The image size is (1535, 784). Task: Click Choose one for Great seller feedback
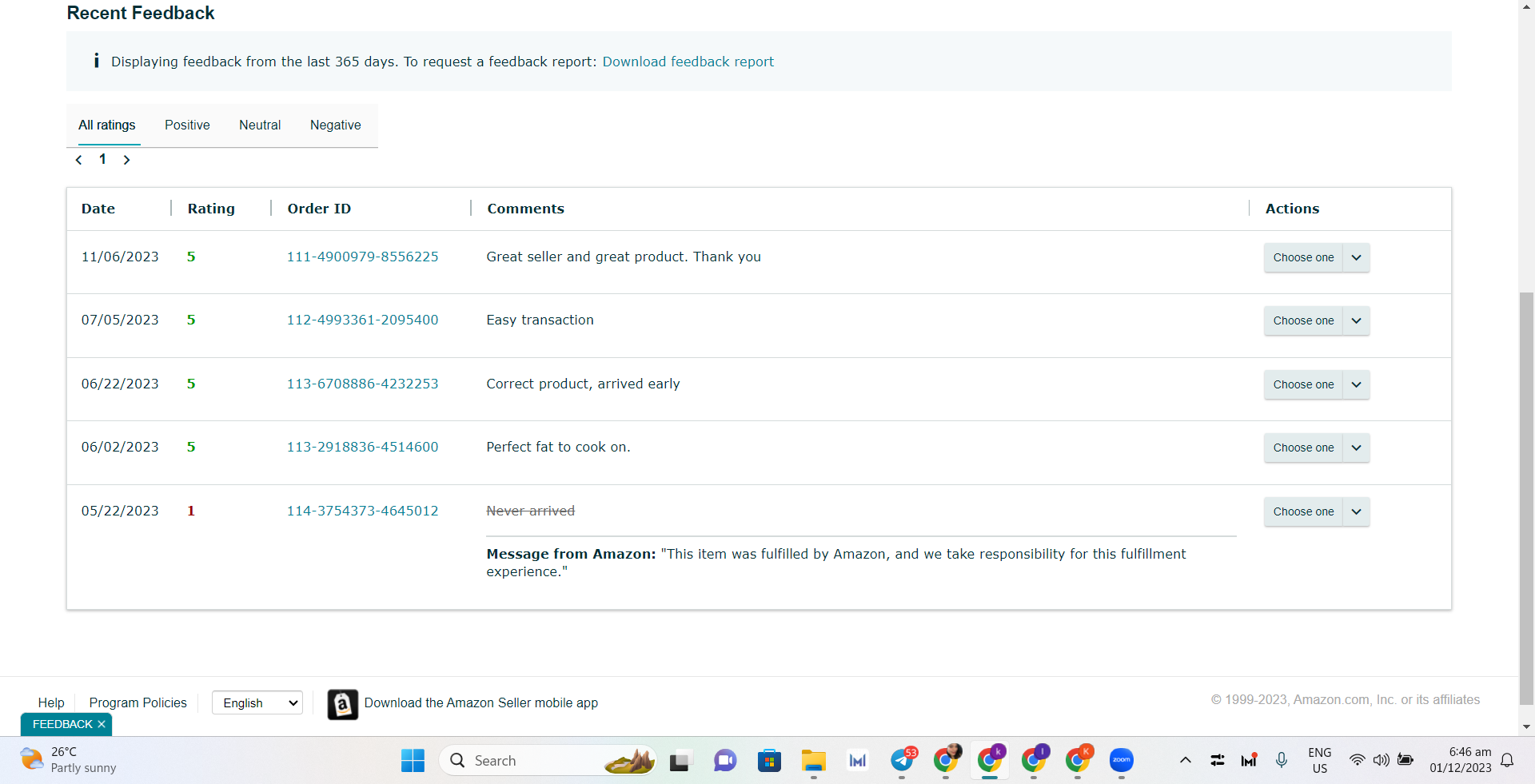[x=1303, y=257]
